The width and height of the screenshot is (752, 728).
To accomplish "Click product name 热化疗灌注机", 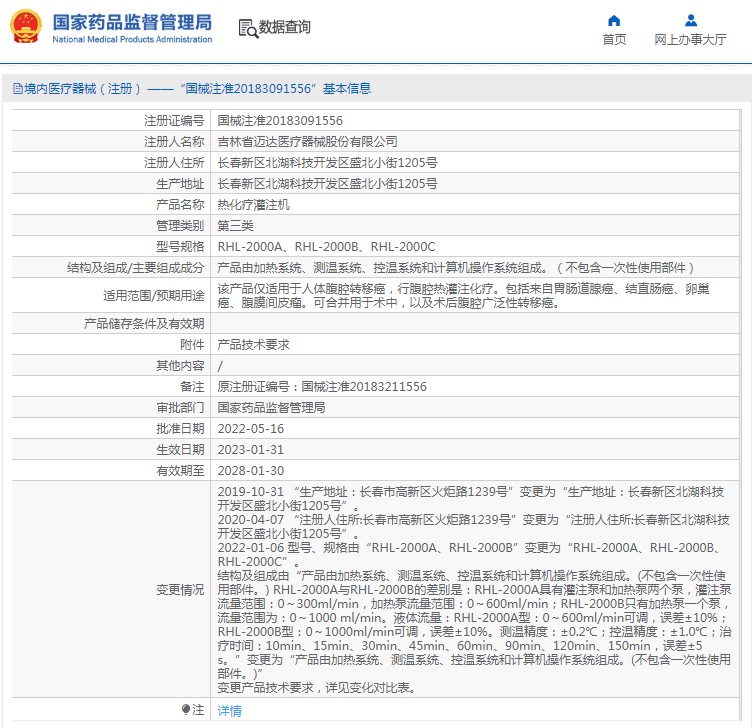I will tap(253, 205).
